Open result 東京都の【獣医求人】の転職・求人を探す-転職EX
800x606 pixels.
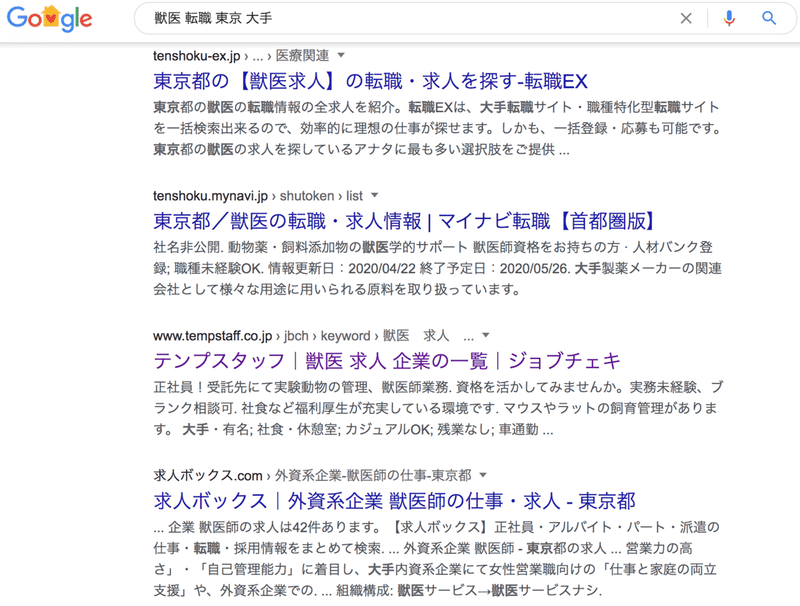pyautogui.click(x=370, y=81)
